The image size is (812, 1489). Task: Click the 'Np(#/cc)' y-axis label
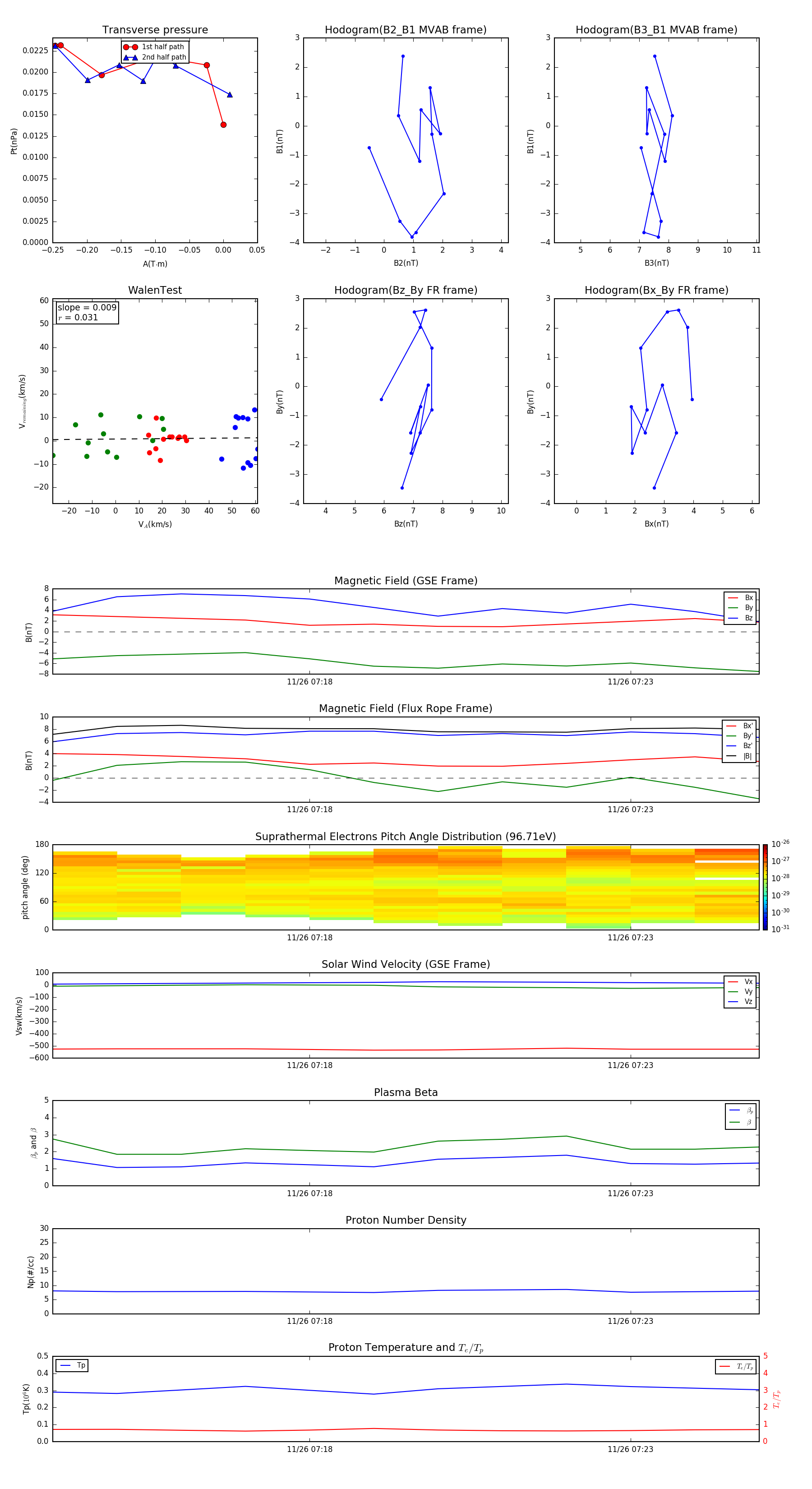pos(31,1272)
